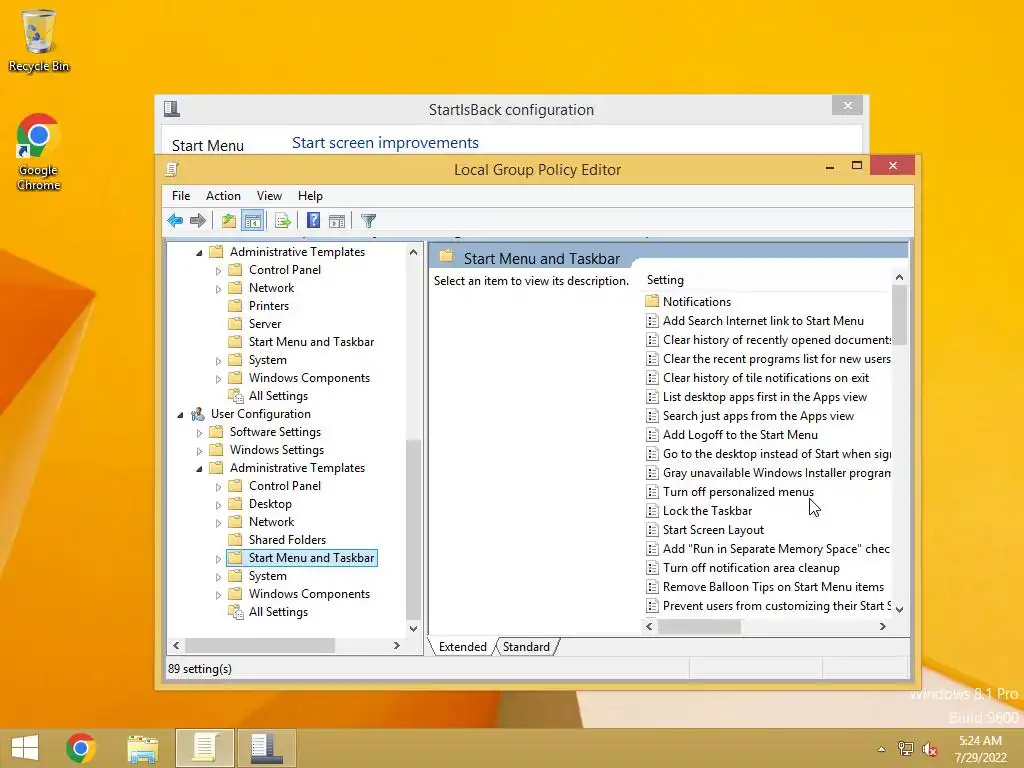Select Shared Folders in the tree
Viewport: 1024px width, 768px height.
click(287, 539)
